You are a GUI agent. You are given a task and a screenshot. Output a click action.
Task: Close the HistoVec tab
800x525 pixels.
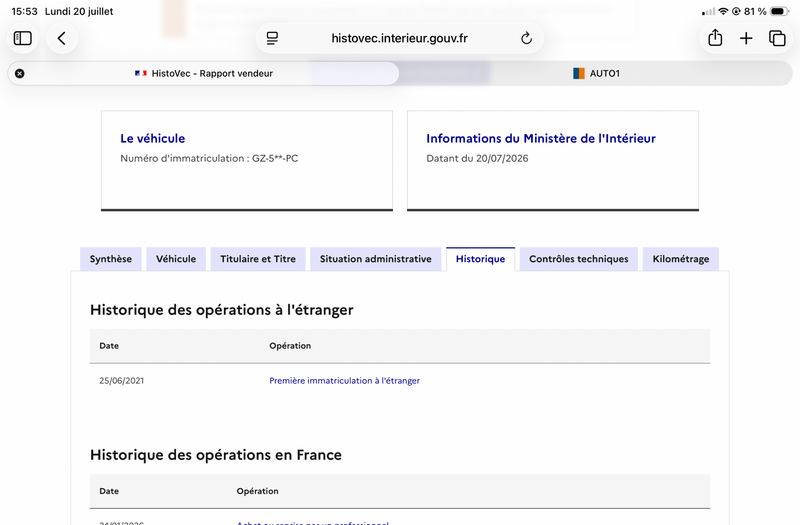[x=19, y=73]
